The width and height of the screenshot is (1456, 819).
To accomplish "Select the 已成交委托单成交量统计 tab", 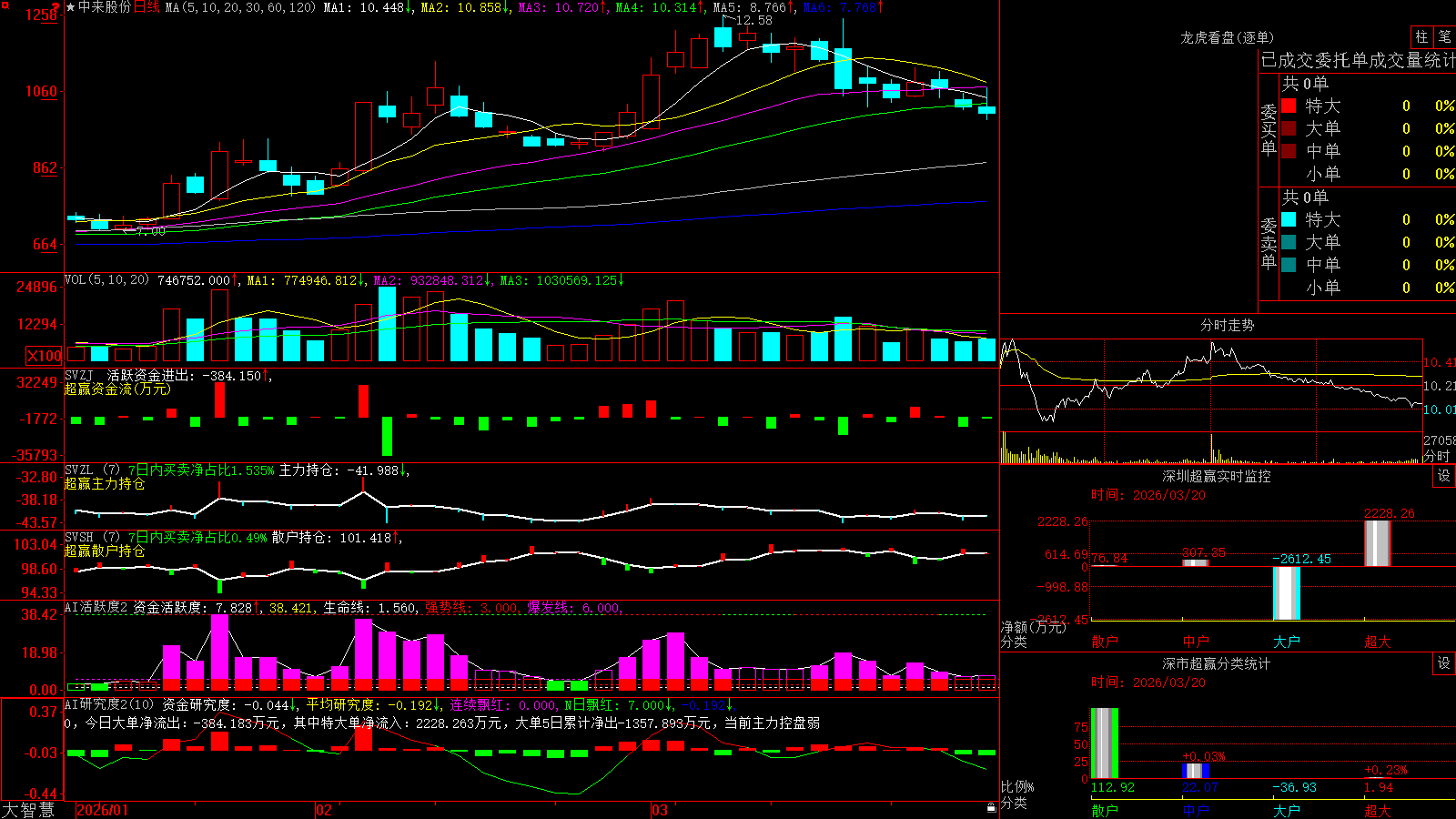I will (1358, 60).
